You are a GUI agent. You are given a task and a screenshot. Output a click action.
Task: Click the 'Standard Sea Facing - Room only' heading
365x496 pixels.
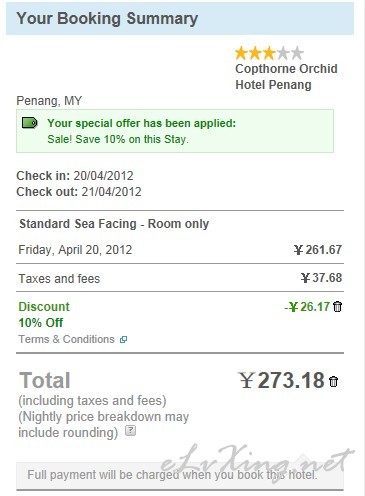tap(114, 224)
